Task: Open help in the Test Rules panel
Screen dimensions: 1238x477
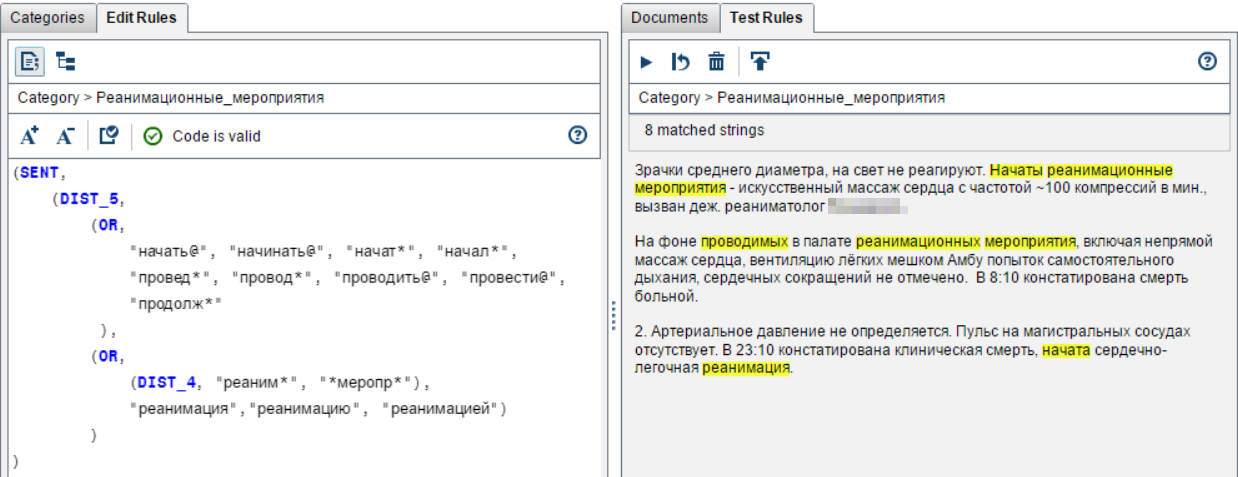Action: [x=1207, y=62]
